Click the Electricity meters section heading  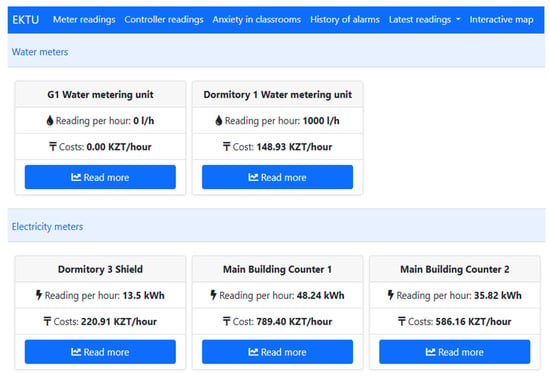tap(47, 227)
